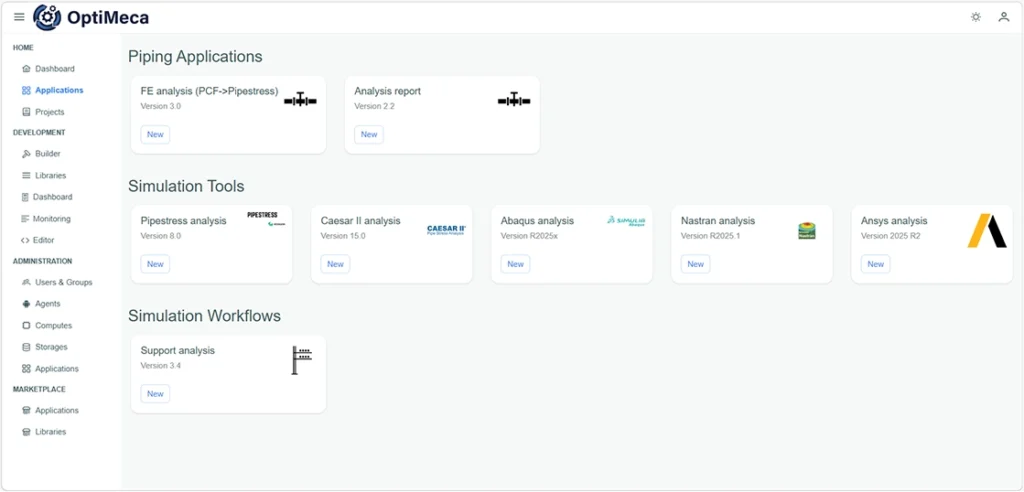Click the Pipestress logo image
This screenshot has height=492, width=1024.
264,219
